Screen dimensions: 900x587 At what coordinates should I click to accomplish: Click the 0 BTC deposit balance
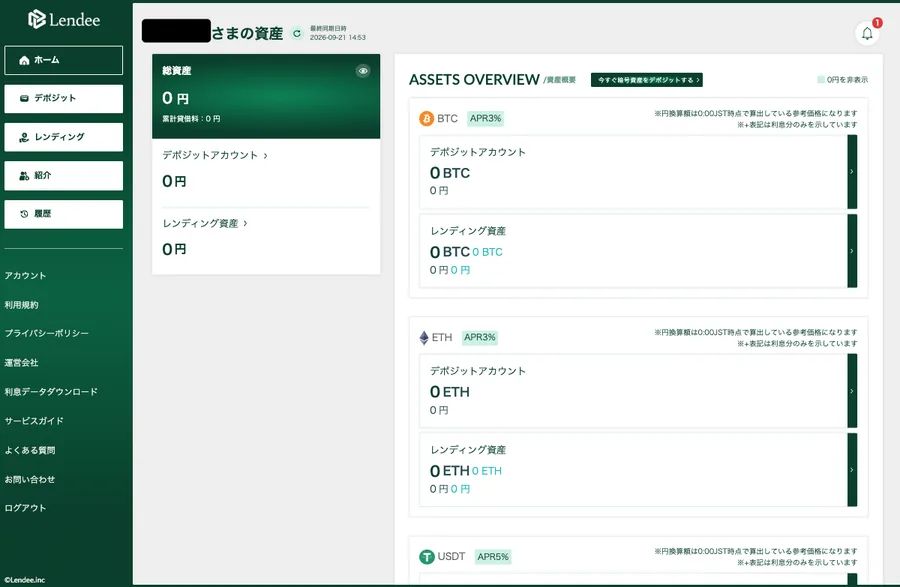(x=450, y=173)
